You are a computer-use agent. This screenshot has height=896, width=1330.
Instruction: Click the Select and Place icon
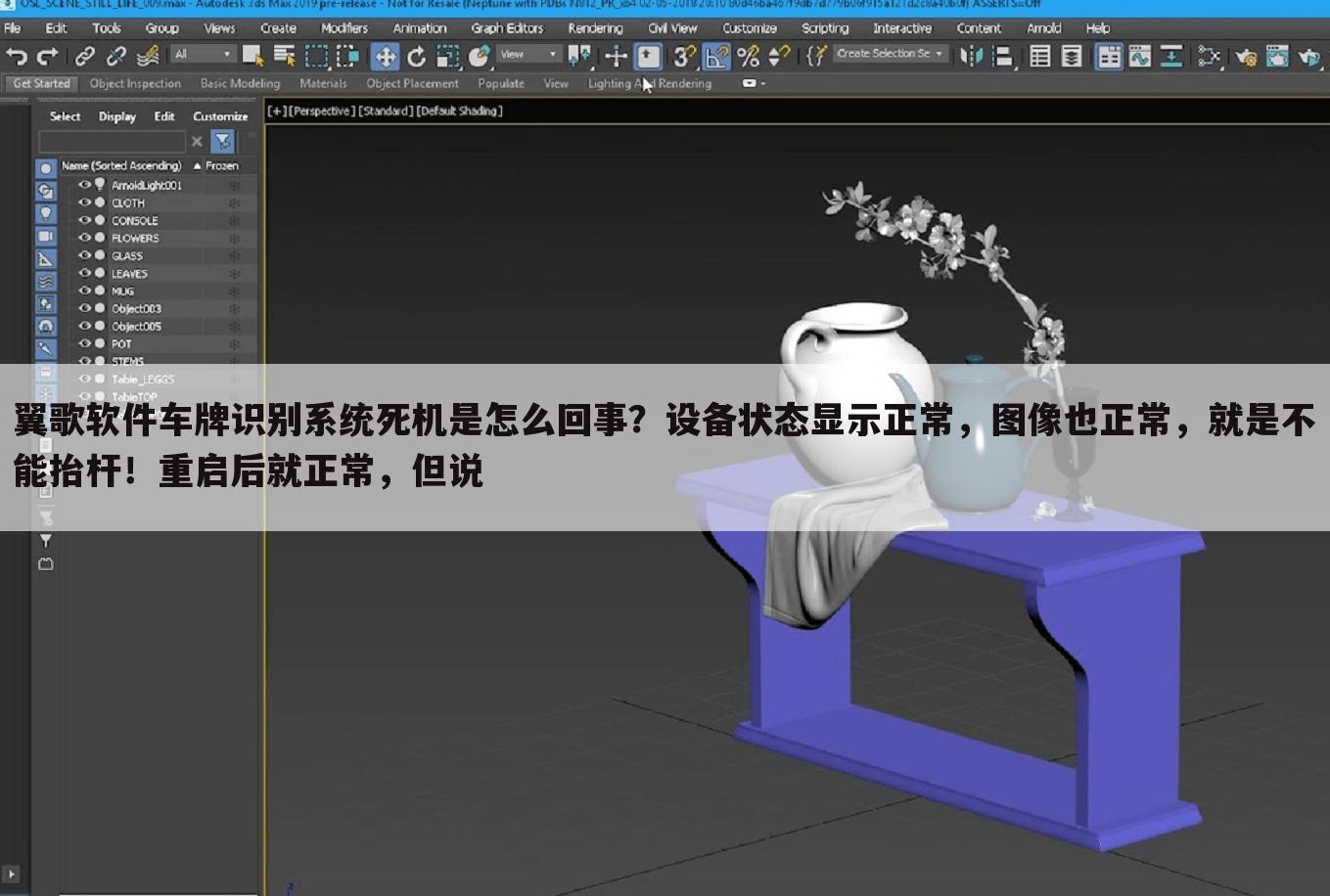[x=479, y=57]
